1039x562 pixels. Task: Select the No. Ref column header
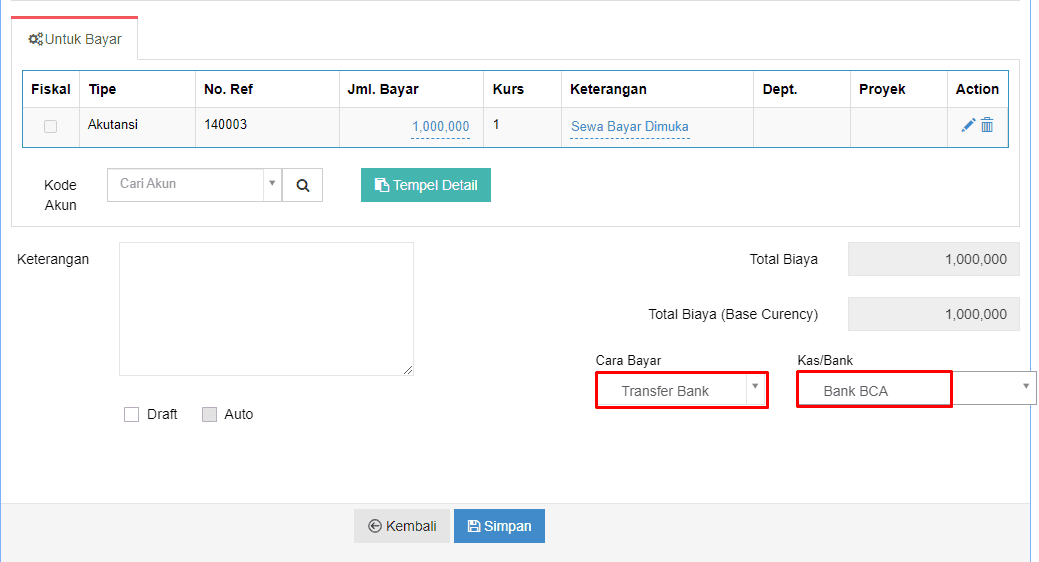(228, 89)
